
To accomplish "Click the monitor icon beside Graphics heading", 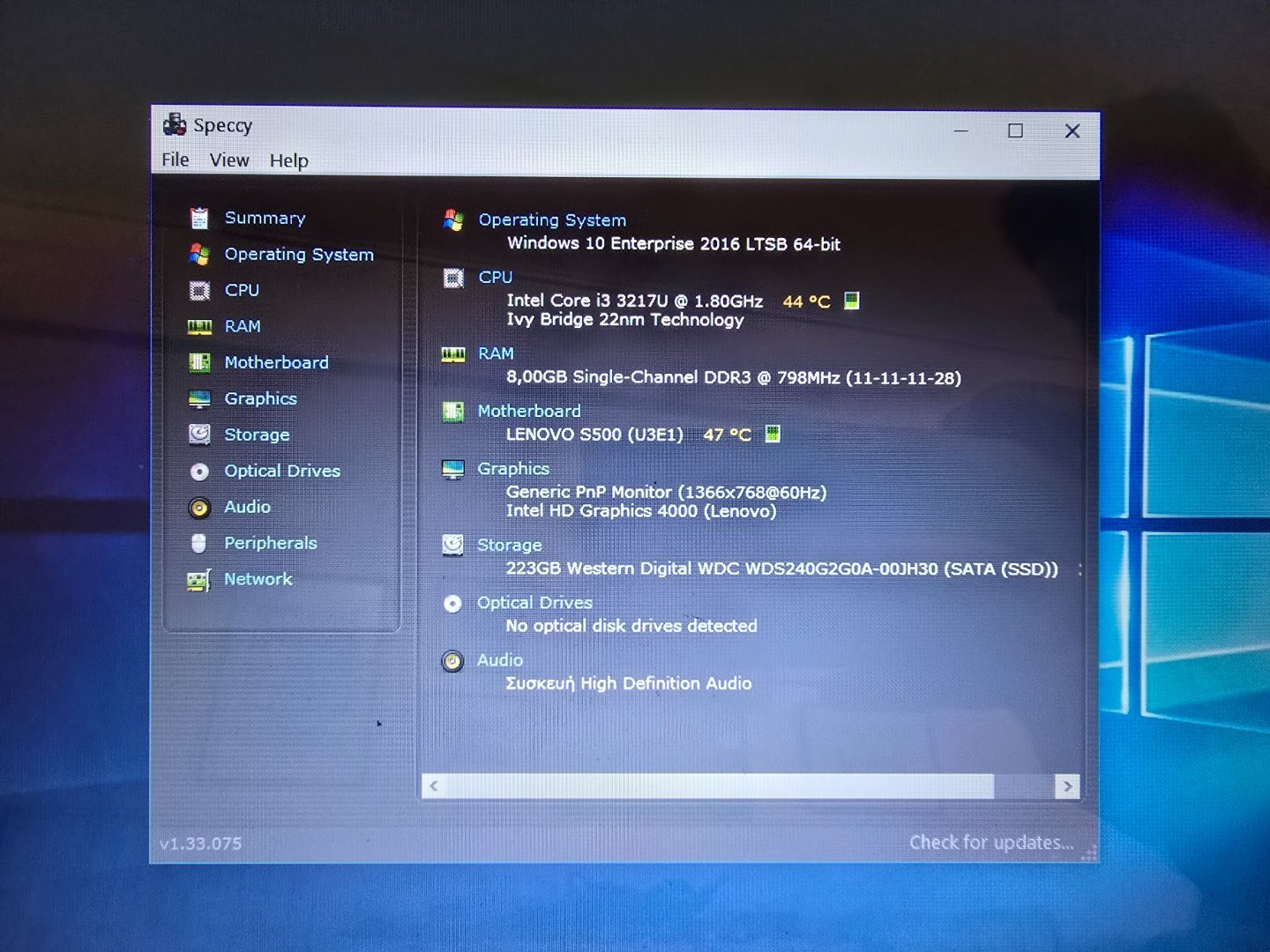I will point(452,470).
